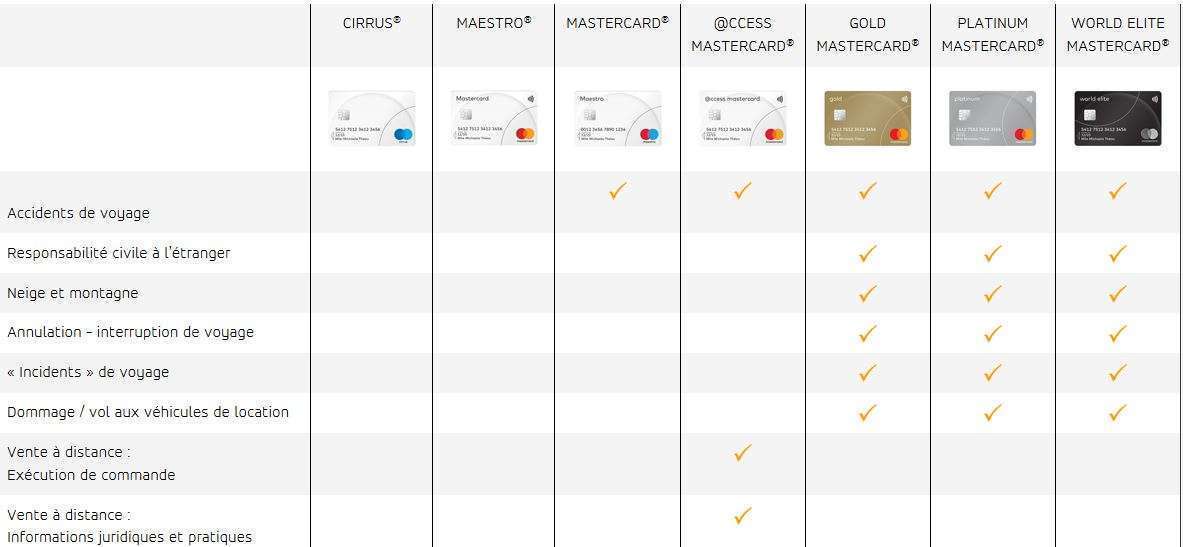Click the Gold Mastercard card image

coord(867,119)
